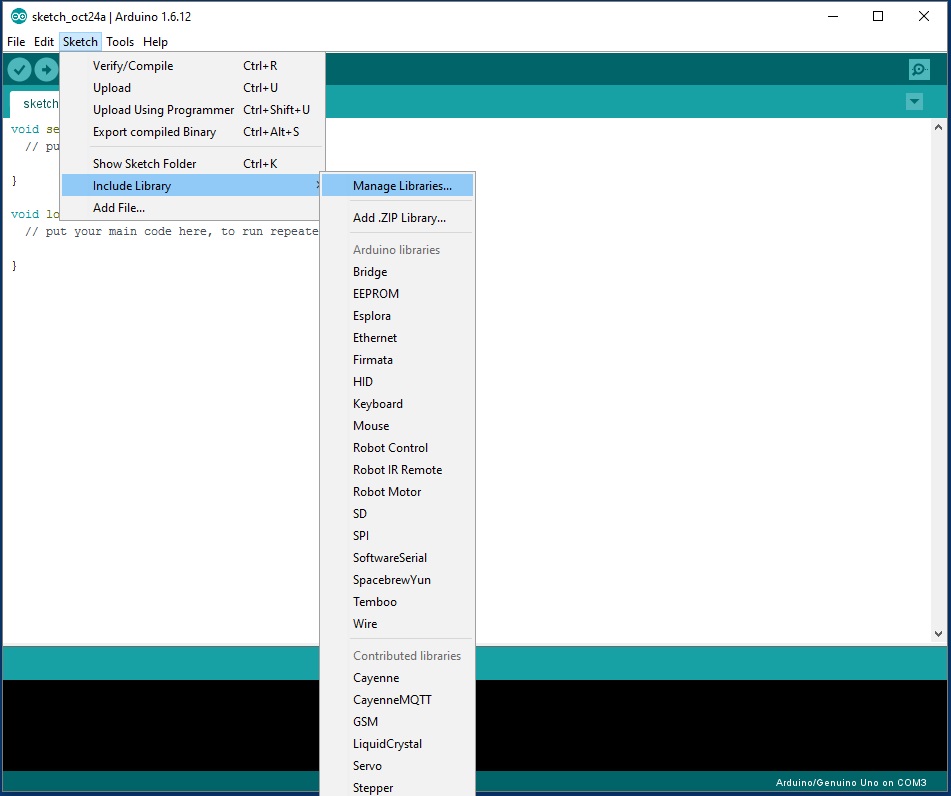Include the SPI library
The image size is (951, 796).
tap(397, 536)
